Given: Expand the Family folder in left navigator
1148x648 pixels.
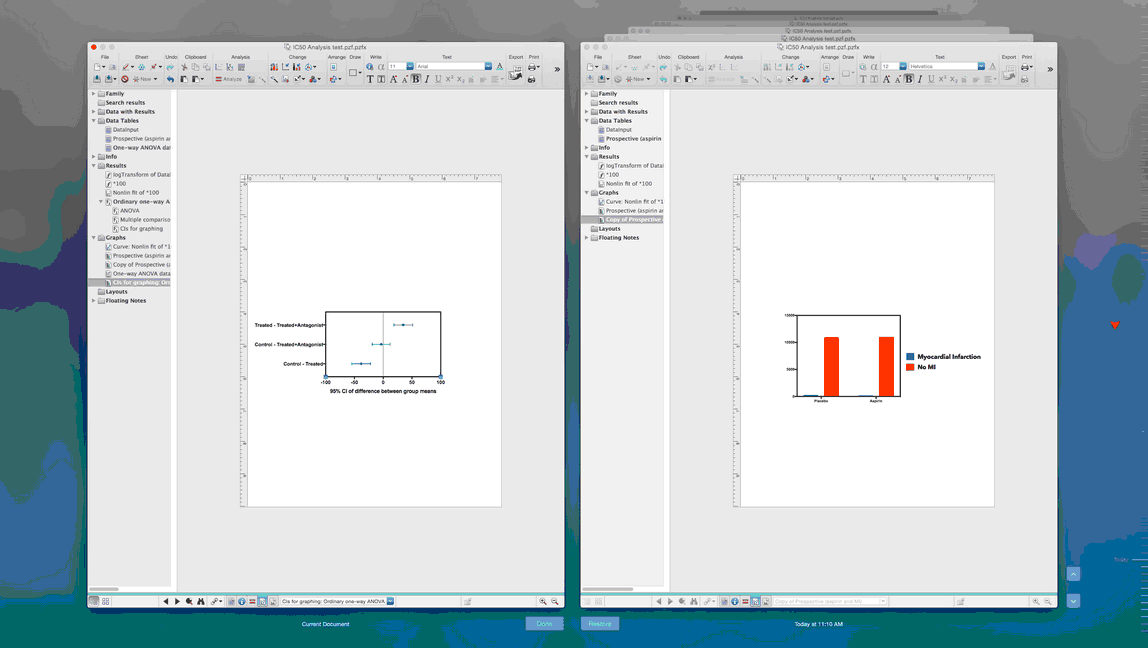Looking at the screenshot, I should (94, 94).
